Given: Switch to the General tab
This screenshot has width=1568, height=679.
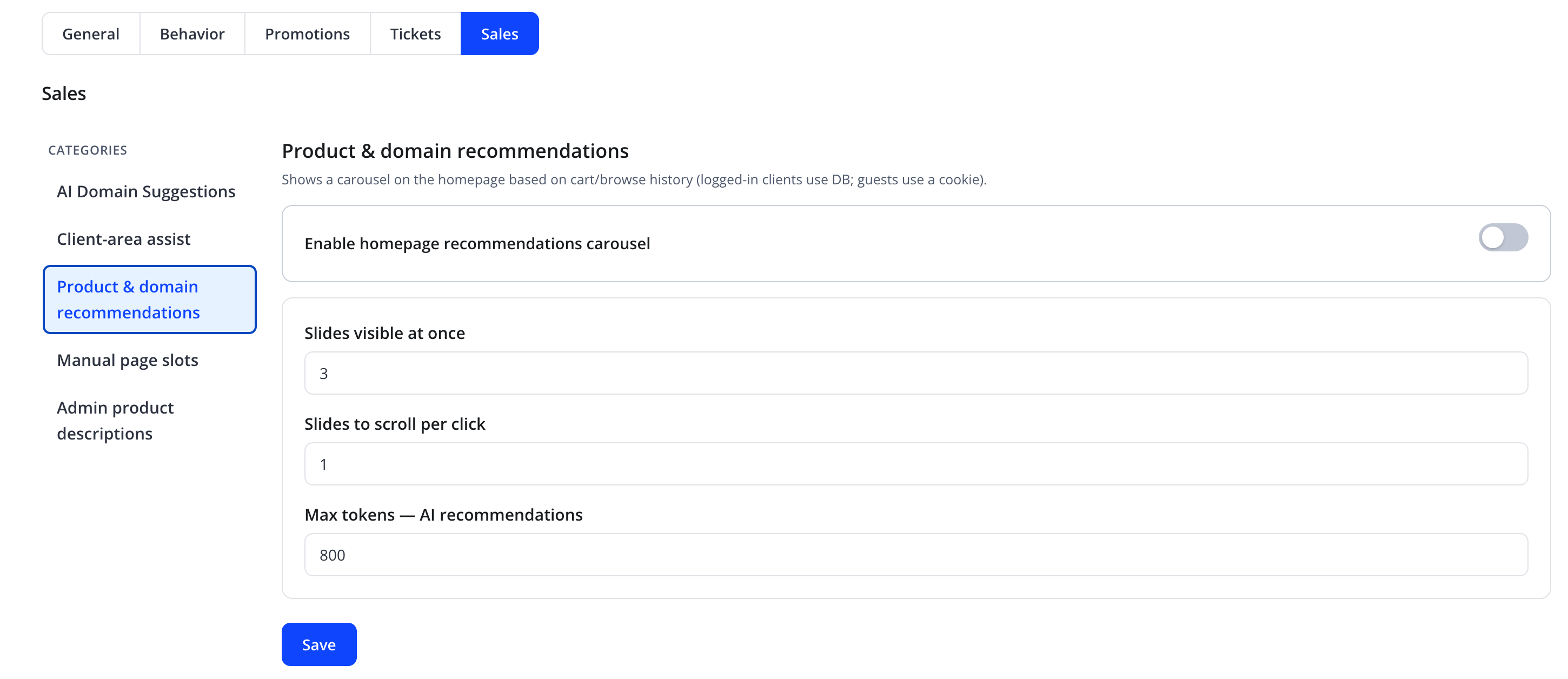Looking at the screenshot, I should tap(91, 34).
